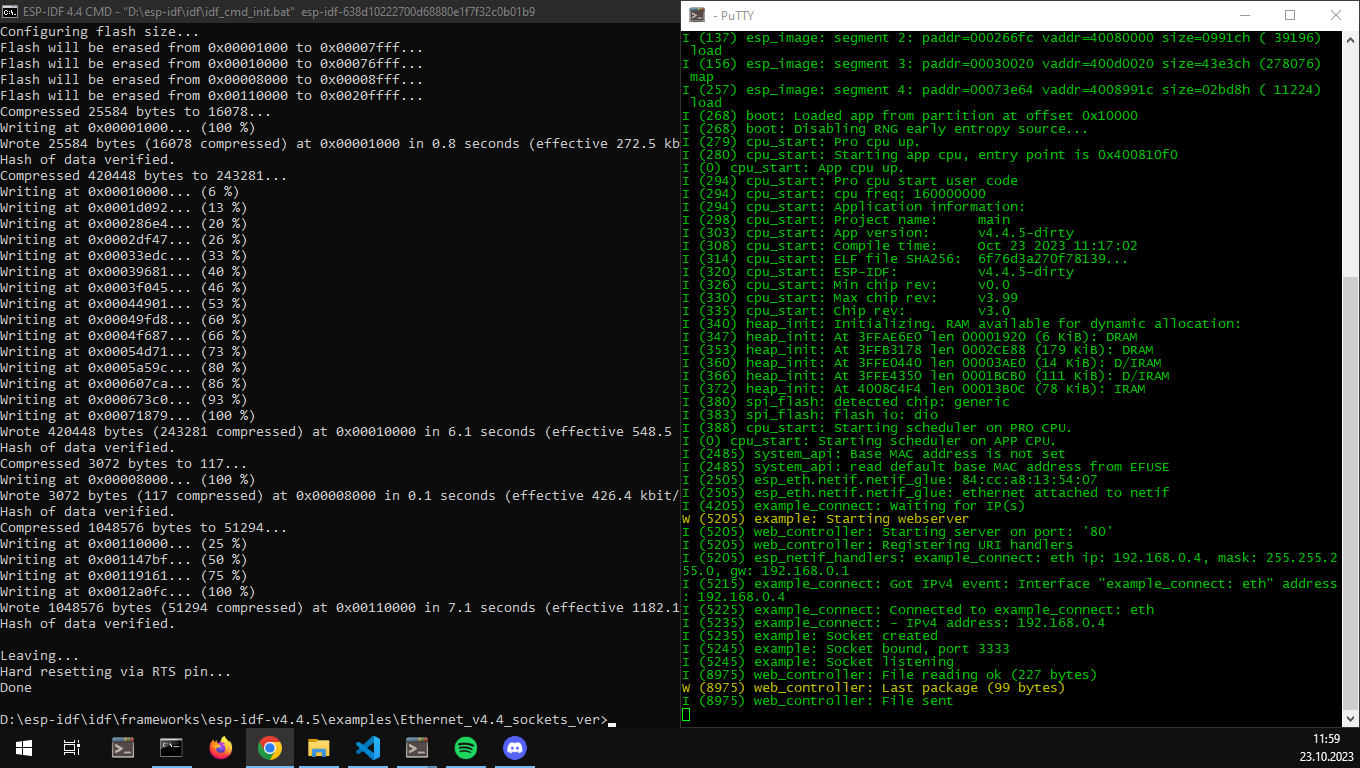This screenshot has height=768, width=1360.
Task: Open Google Chrome from the taskbar
Action: click(x=269, y=747)
